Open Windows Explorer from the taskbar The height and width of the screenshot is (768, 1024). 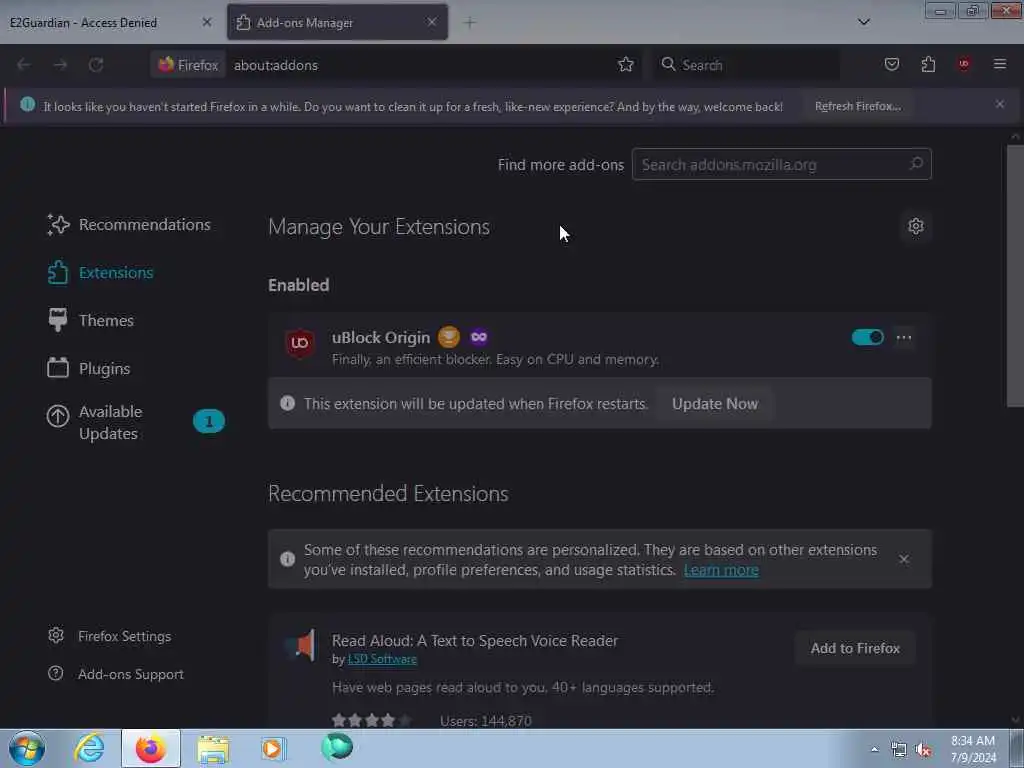click(213, 749)
